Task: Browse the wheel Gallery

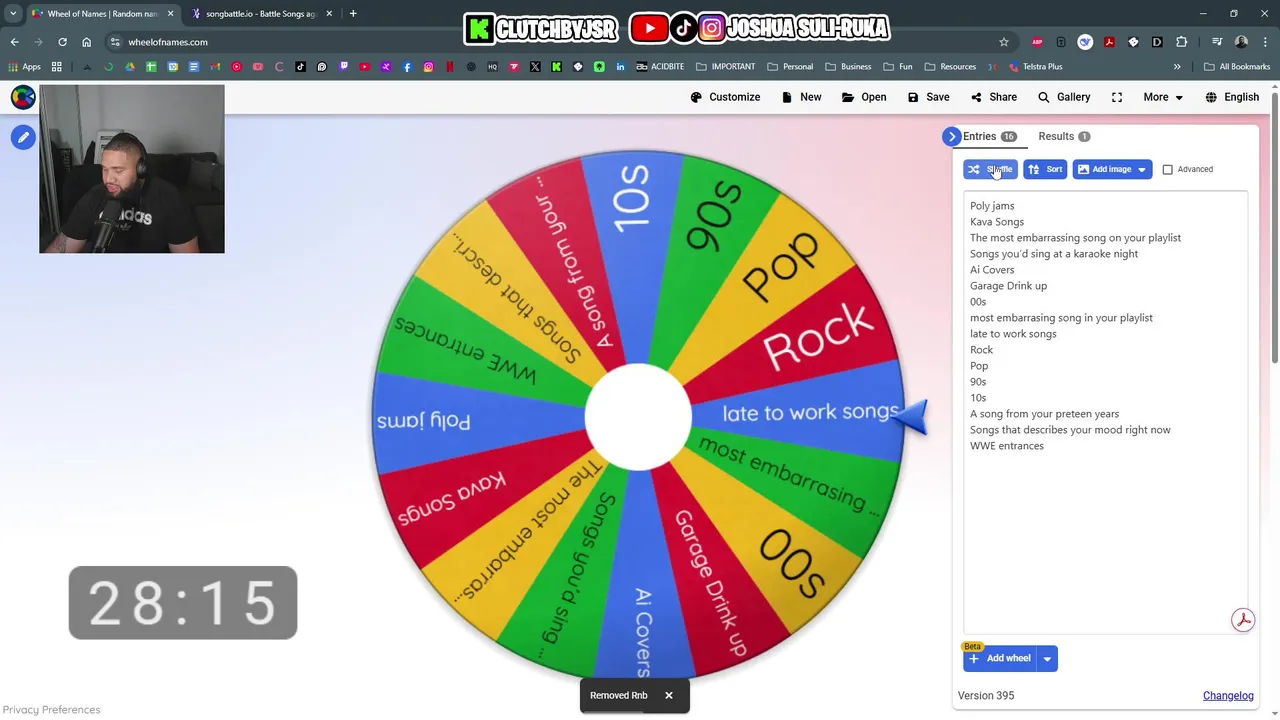Action: pos(1064,97)
